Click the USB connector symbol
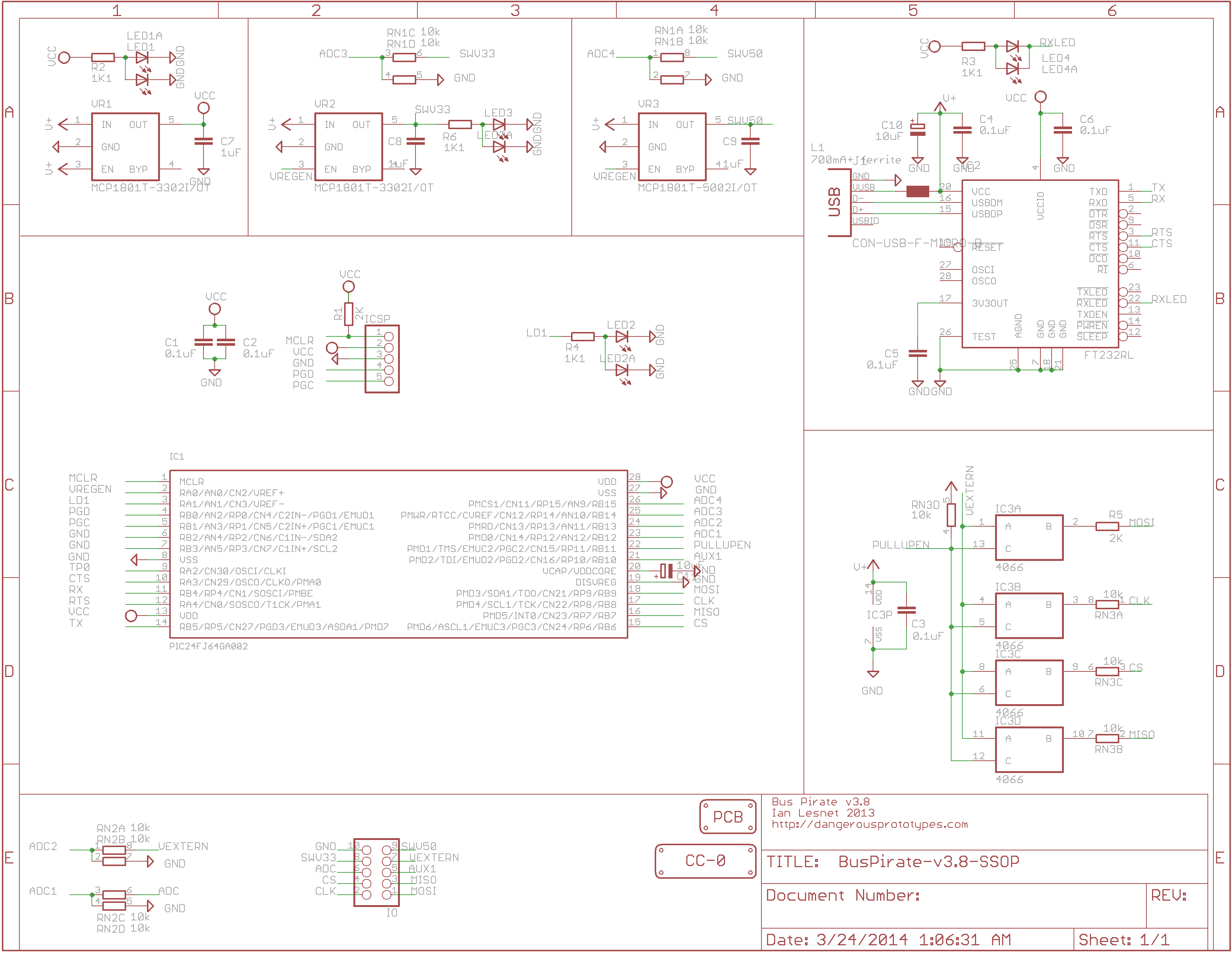Screen dimensions: 1232x955 pos(840,202)
